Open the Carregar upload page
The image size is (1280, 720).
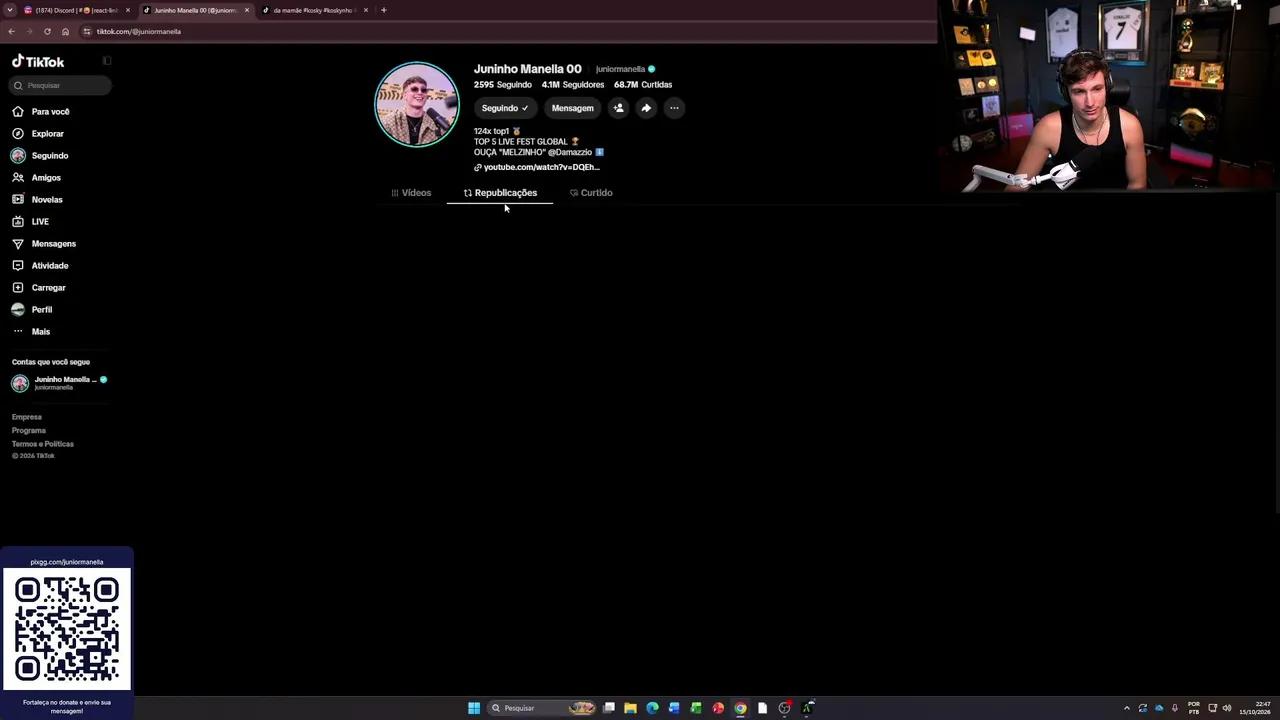pos(39,287)
